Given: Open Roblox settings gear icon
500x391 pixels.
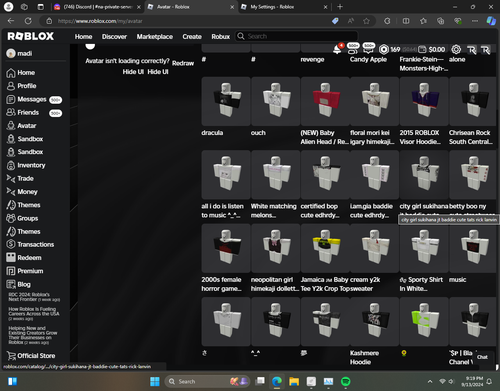Looking at the screenshot, I should [x=456, y=50].
